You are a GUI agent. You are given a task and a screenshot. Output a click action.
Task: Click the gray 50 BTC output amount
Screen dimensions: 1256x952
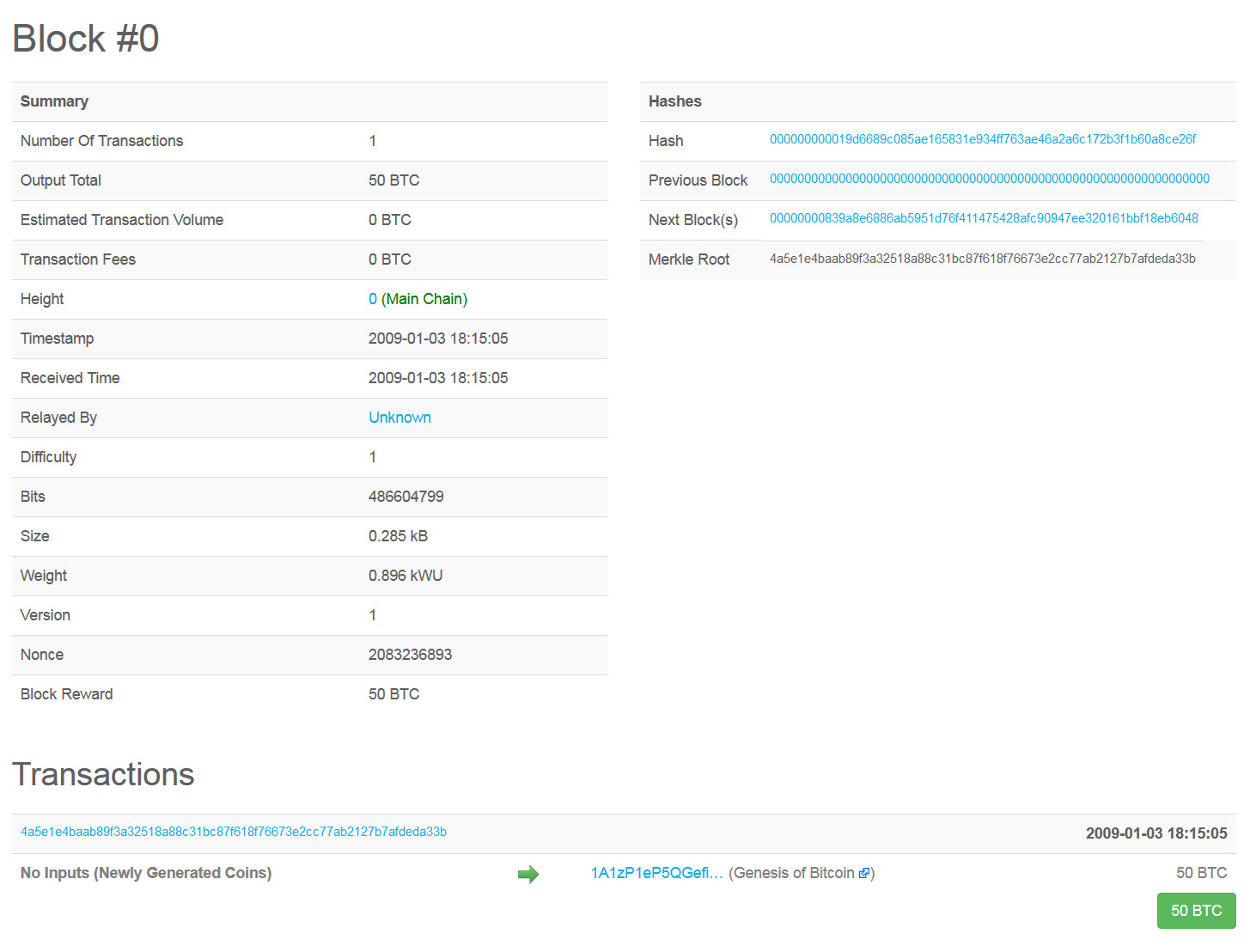point(1201,873)
